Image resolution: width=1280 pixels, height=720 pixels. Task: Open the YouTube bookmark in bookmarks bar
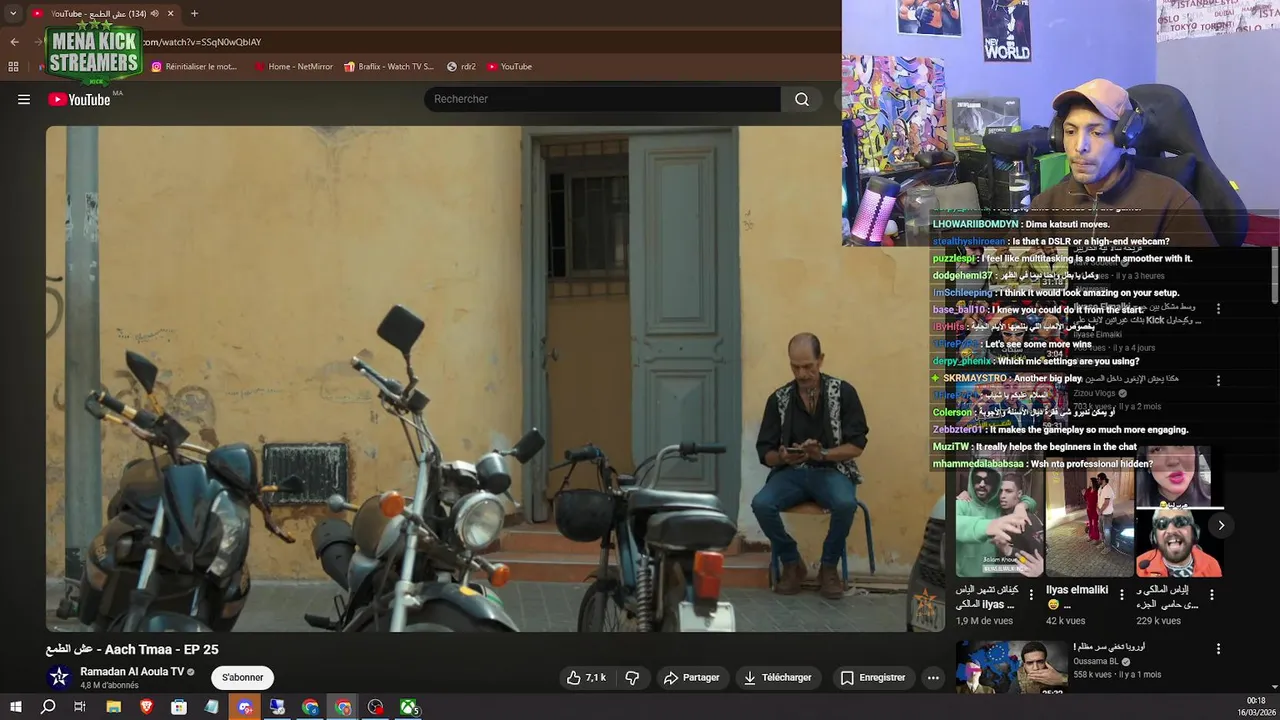pos(510,67)
